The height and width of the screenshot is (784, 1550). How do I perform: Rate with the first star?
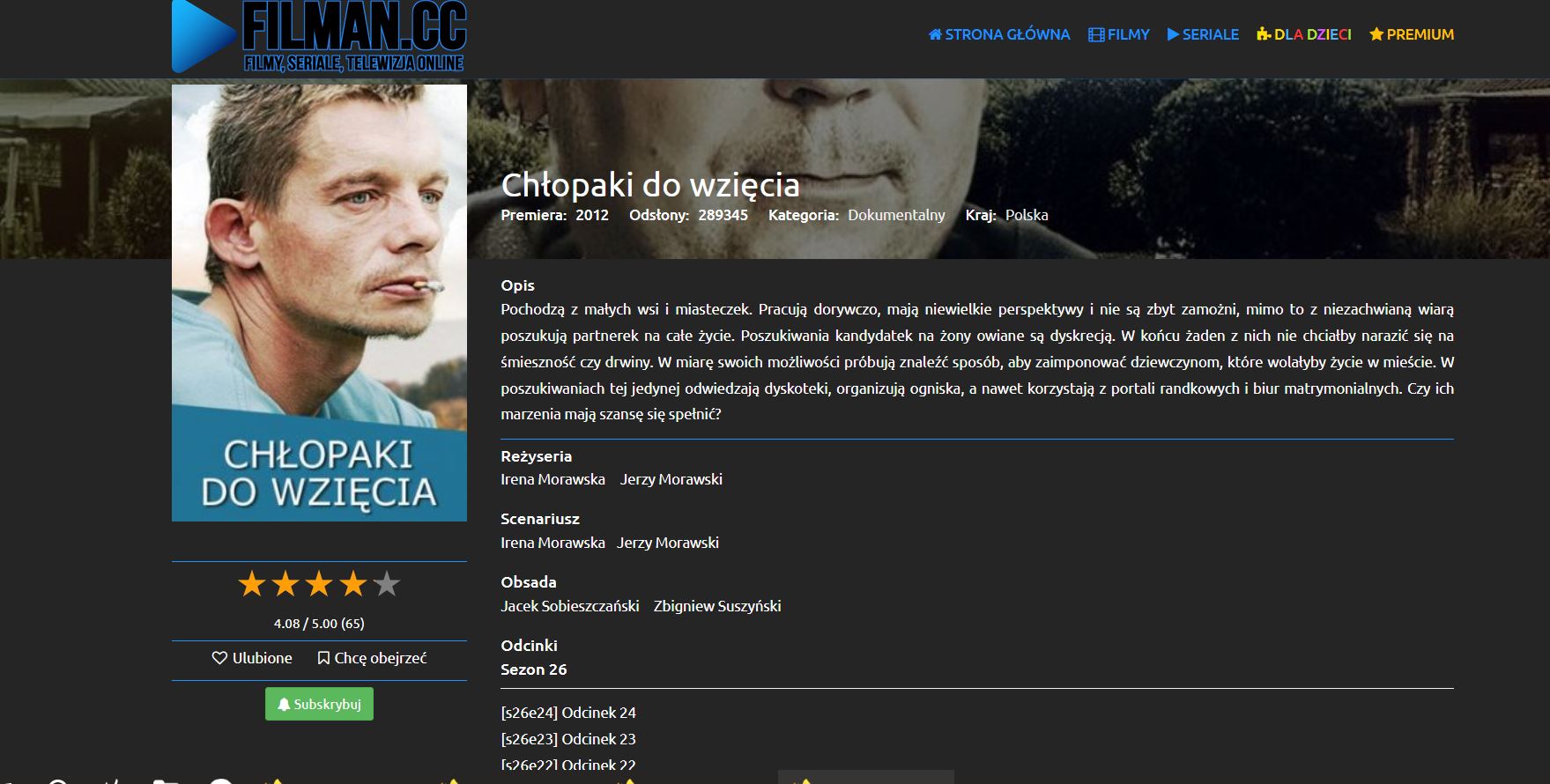[x=252, y=583]
